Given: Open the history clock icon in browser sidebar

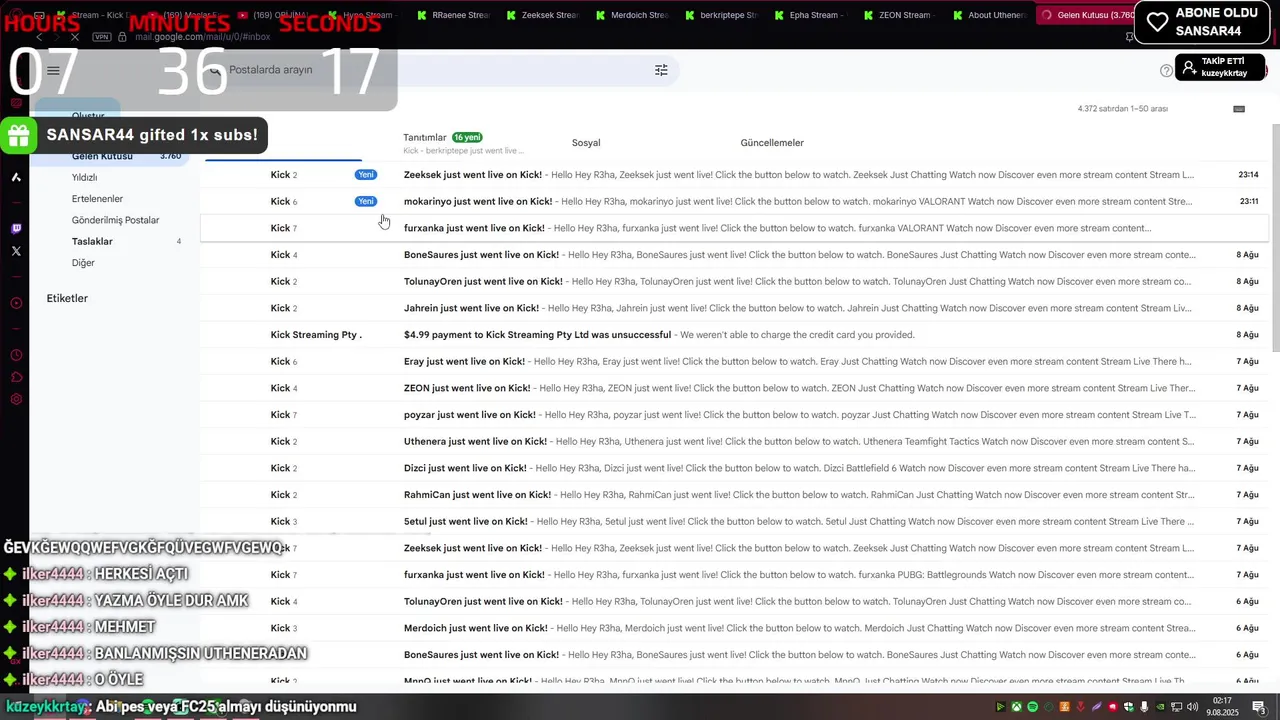Looking at the screenshot, I should pos(16,355).
